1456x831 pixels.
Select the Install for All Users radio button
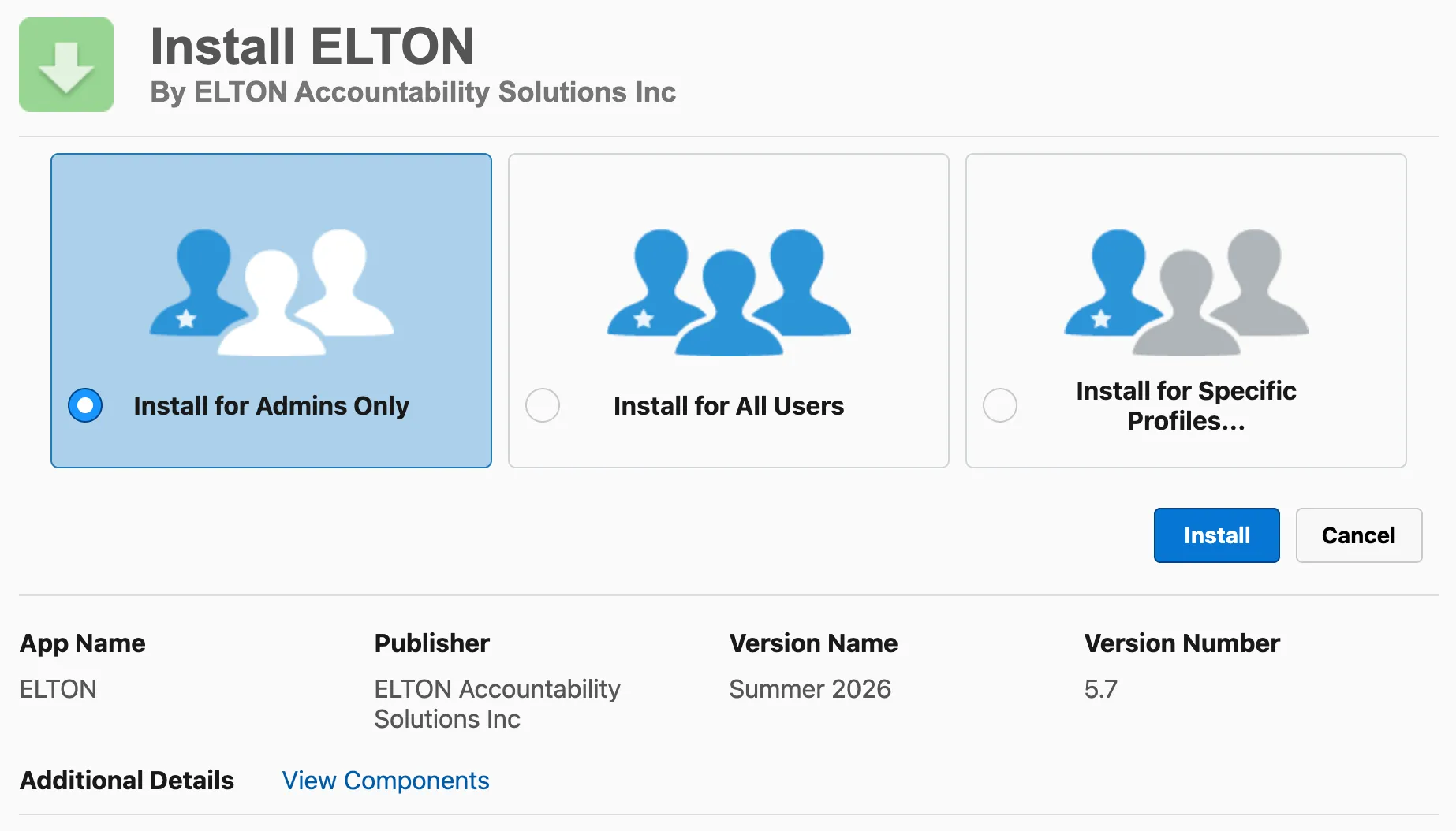[x=543, y=405]
